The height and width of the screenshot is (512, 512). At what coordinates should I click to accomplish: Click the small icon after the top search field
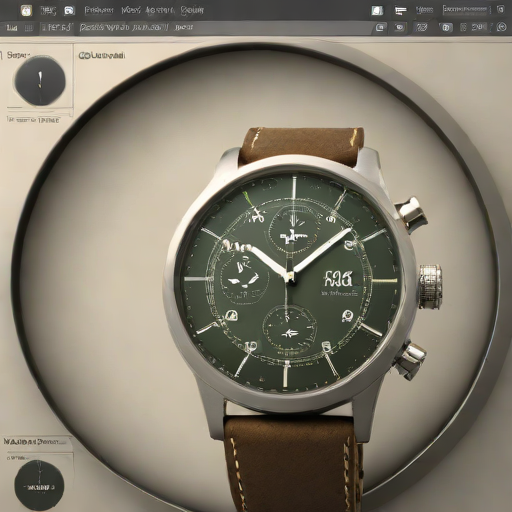coord(501,10)
